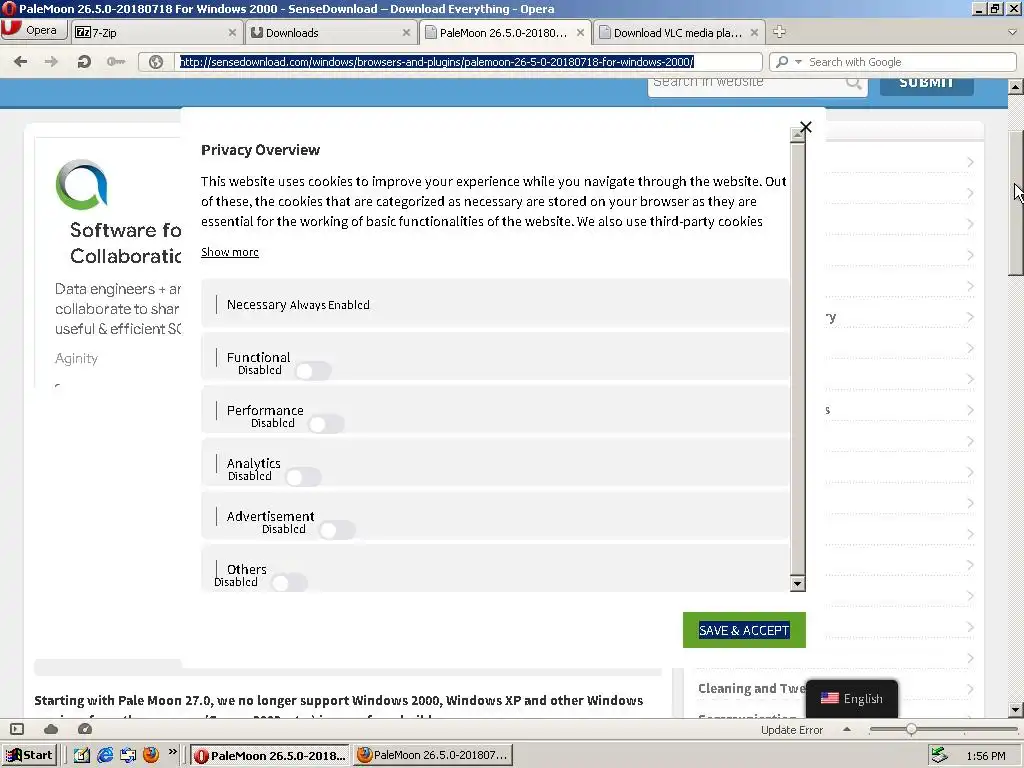
Task: Open the Windows Start menu
Action: point(29,756)
